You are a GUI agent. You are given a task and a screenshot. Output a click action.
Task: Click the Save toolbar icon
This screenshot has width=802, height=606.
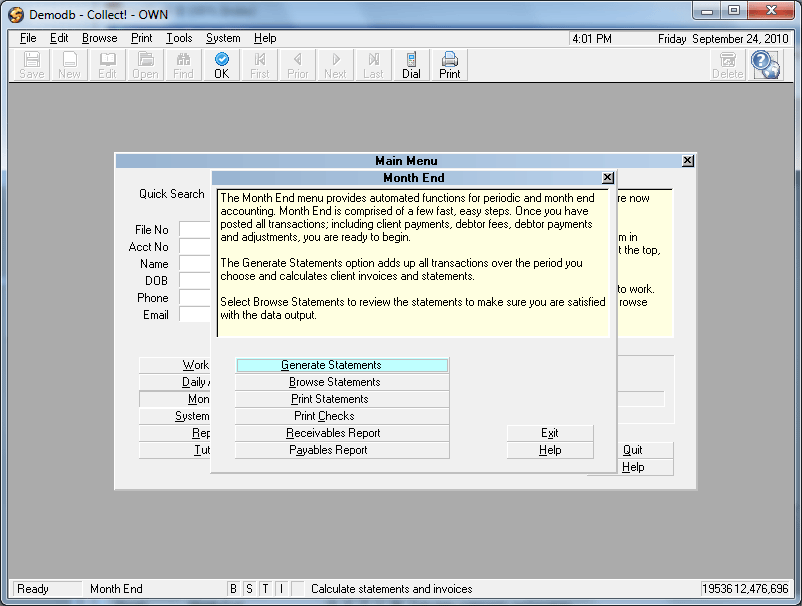click(31, 65)
